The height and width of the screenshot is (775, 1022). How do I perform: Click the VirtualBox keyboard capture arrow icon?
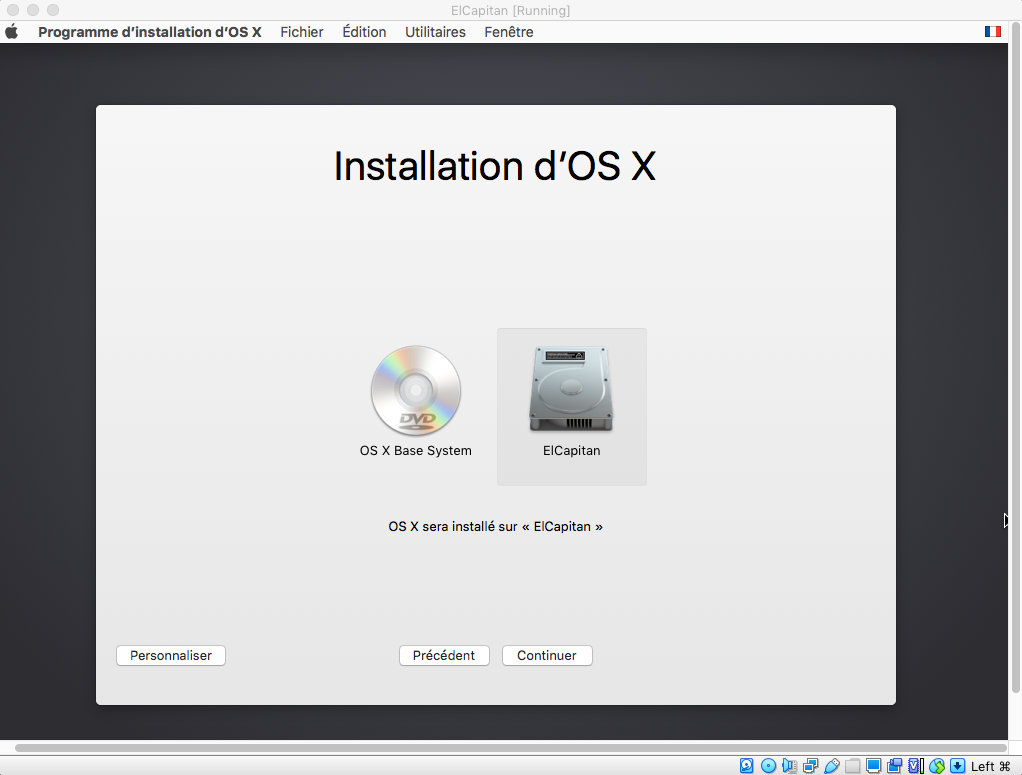click(x=957, y=766)
